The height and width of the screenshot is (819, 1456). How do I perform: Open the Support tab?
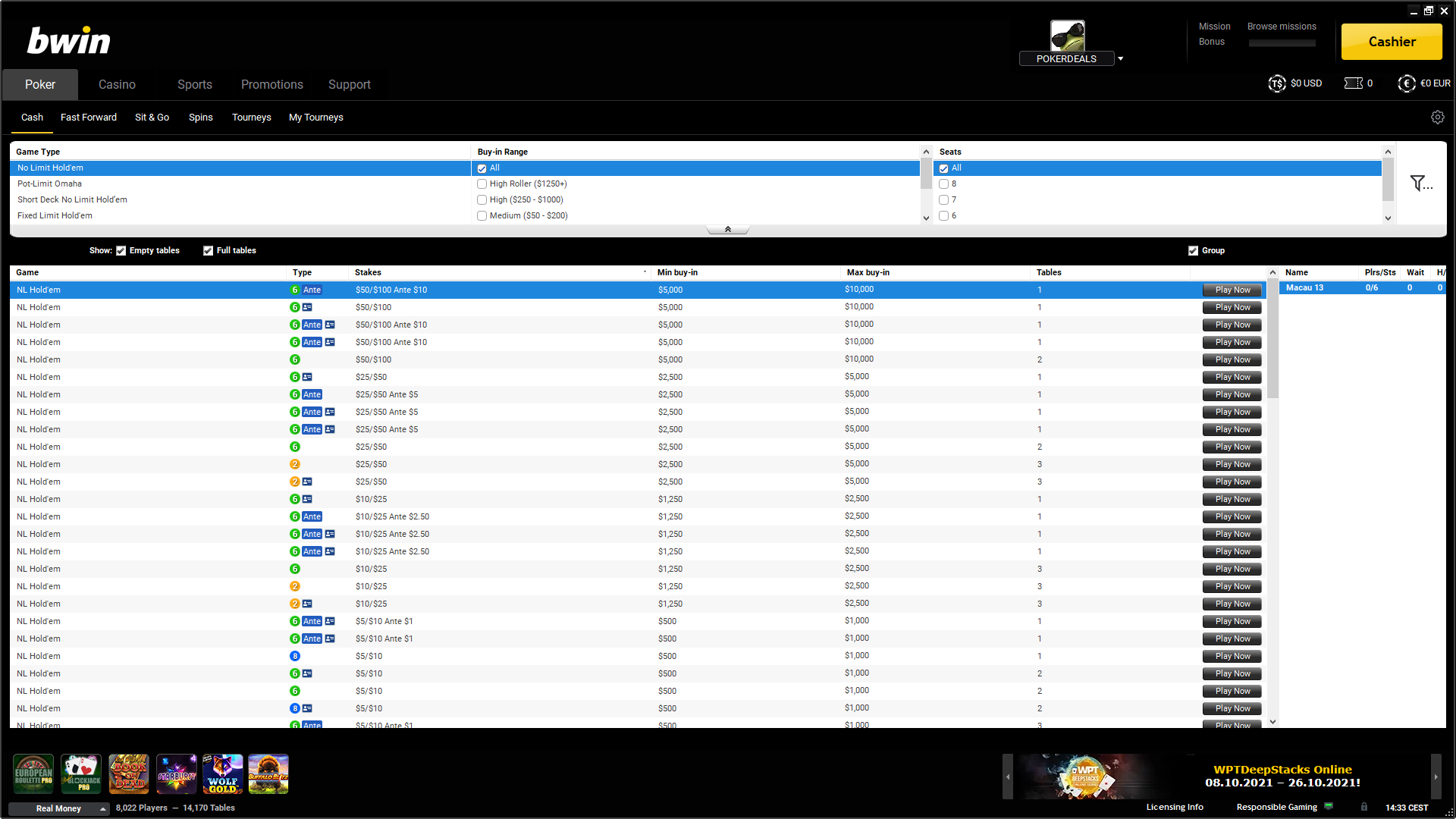point(350,84)
